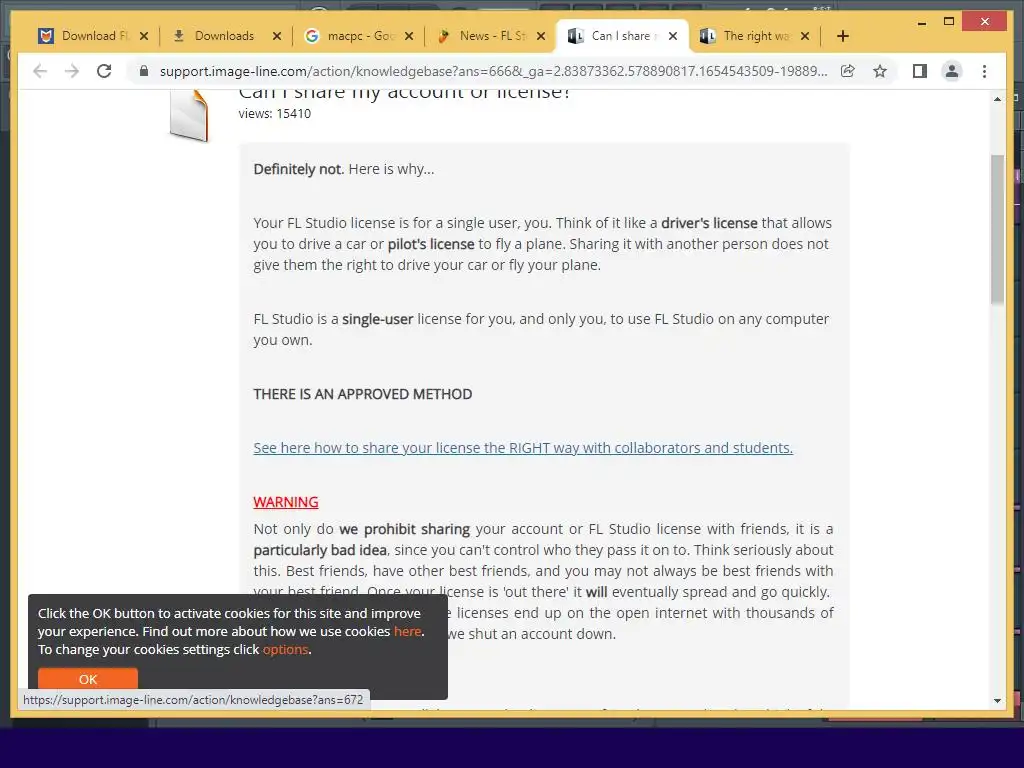1024x768 pixels.
Task: Close the Can I share tab
Action: (673, 36)
